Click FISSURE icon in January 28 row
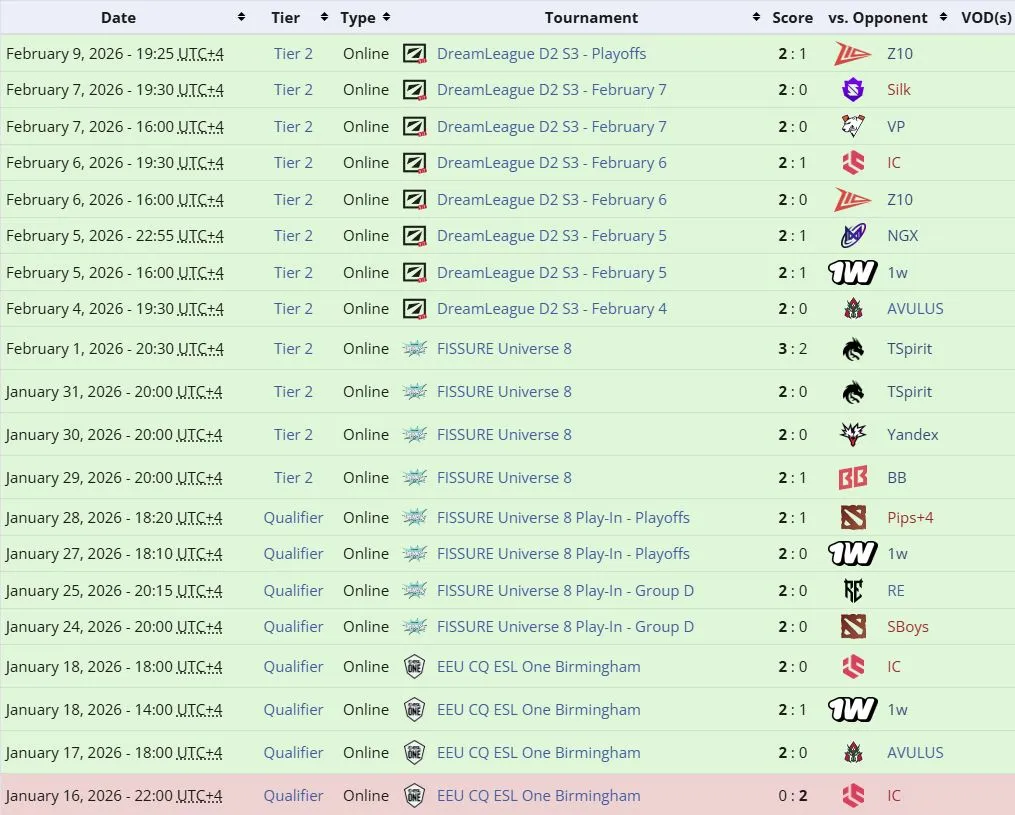The image size is (1015, 815). (x=414, y=518)
